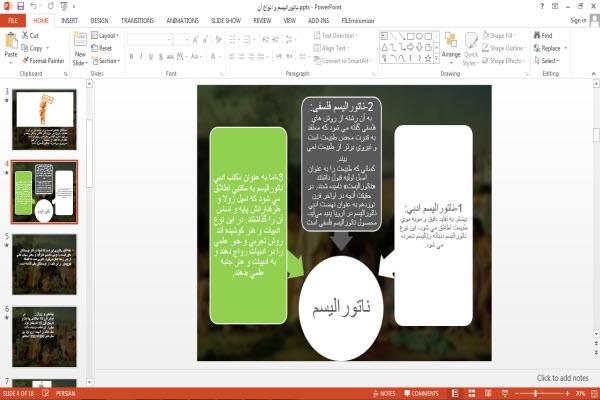This screenshot has height=400, width=600.
Task: Redo action in quick access toolbar
Action: (x=51, y=6)
